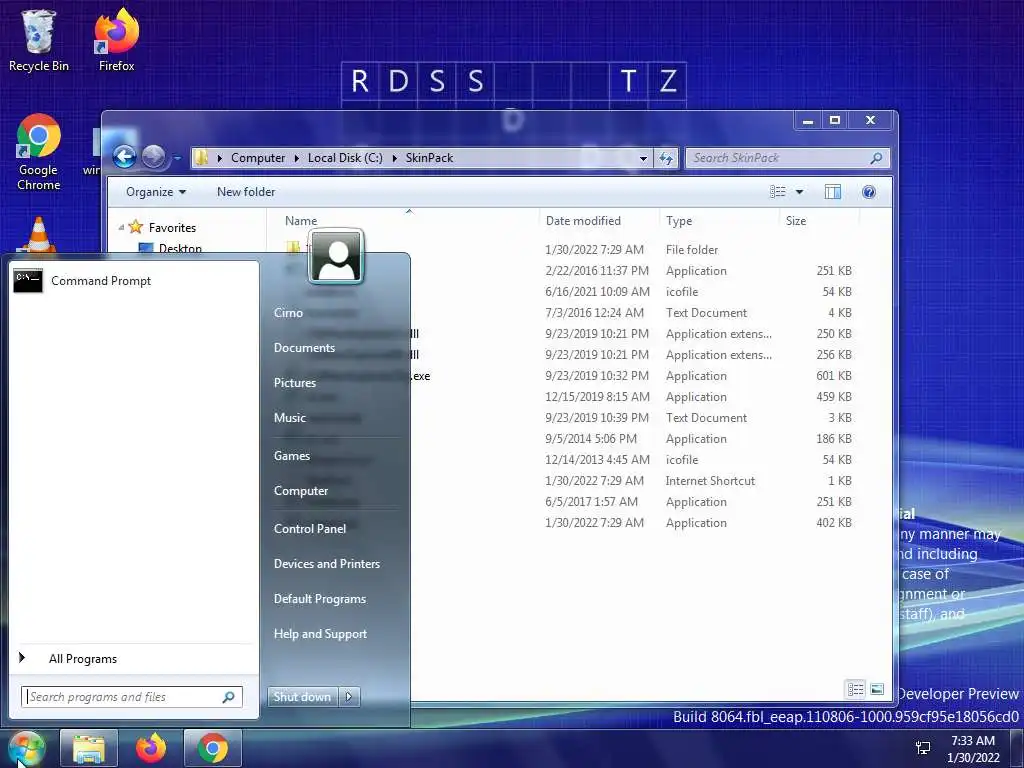Viewport: 1024px width, 768px height.
Task: Open Command Prompt from Start menu
Action: click(x=135, y=281)
